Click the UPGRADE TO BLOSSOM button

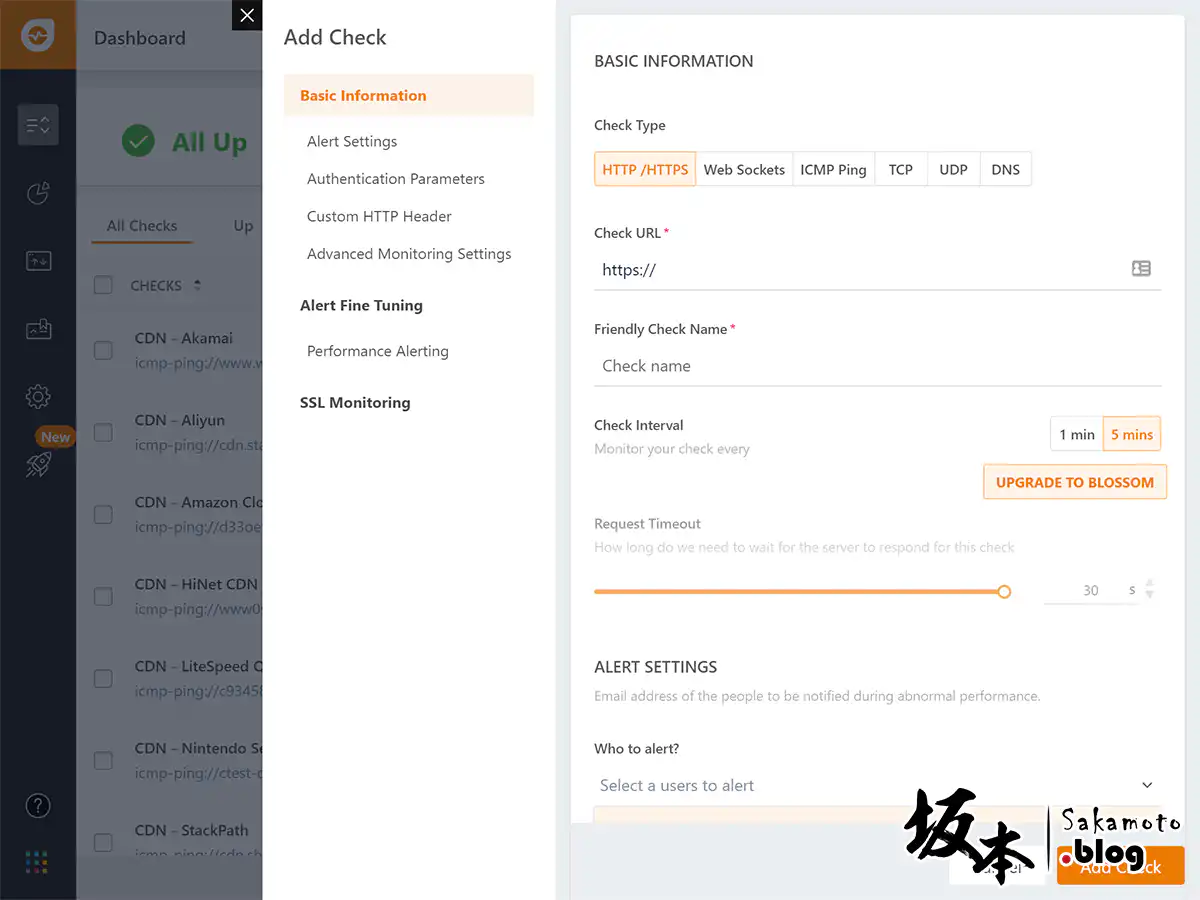pos(1074,482)
